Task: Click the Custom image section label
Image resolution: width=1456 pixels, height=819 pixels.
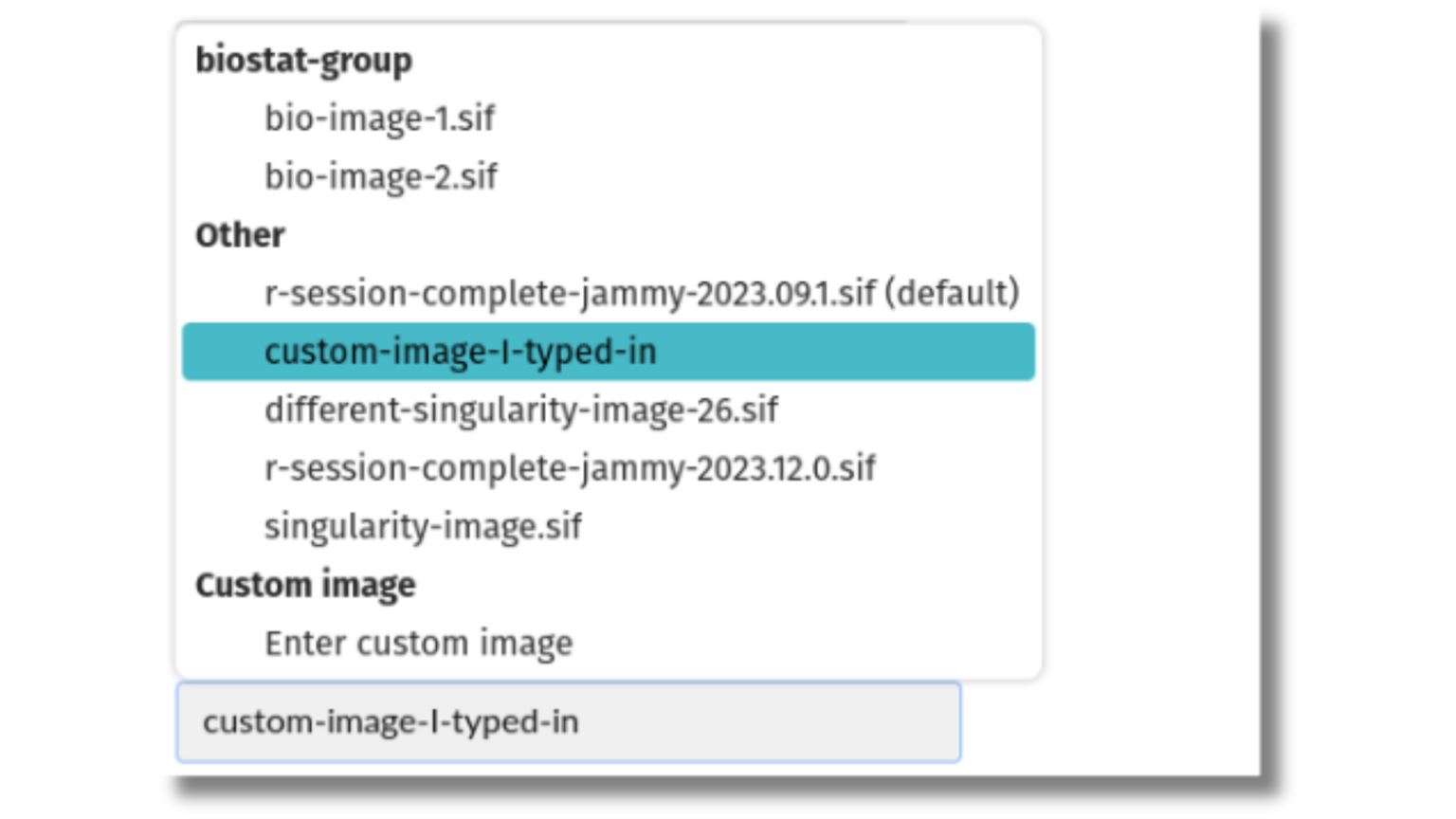Action: click(305, 585)
